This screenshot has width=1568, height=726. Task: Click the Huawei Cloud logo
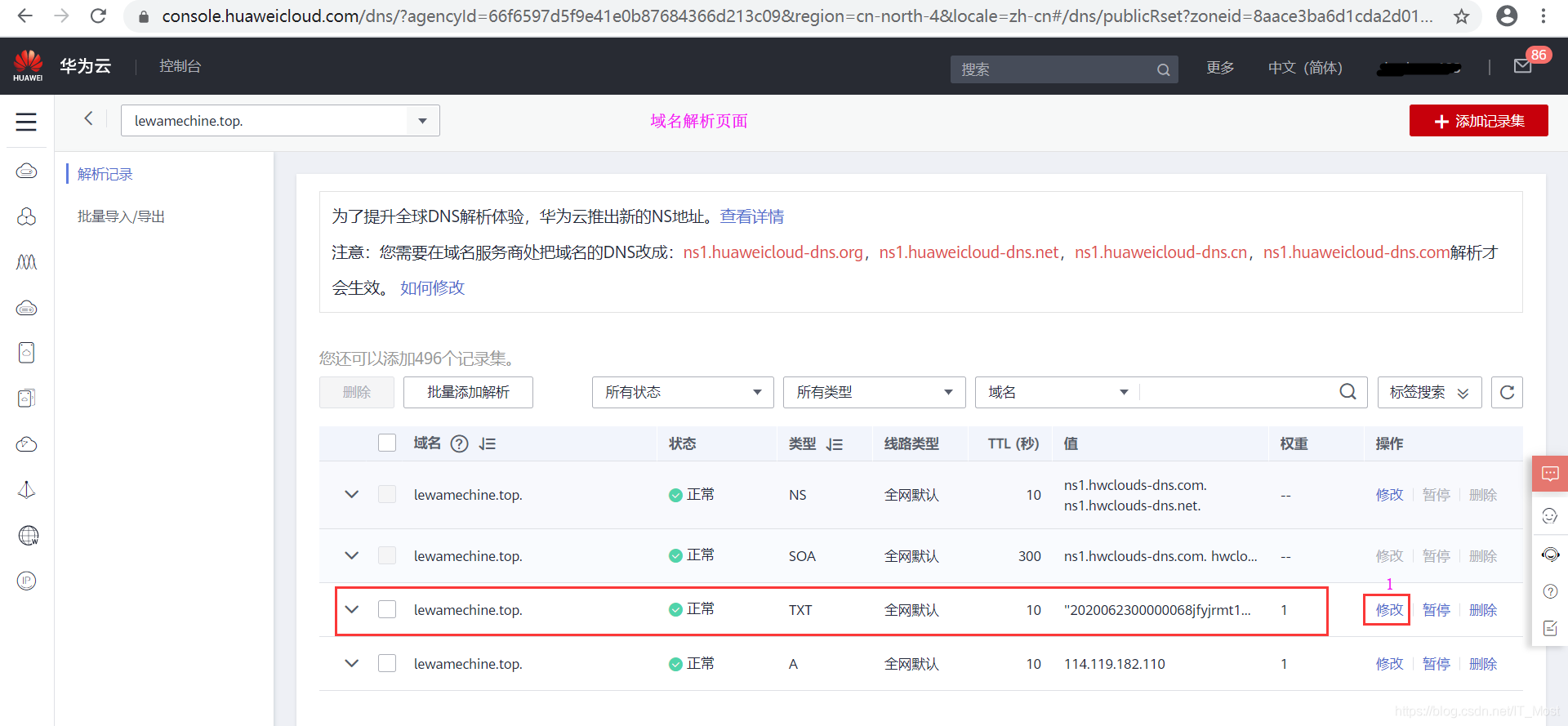coord(28,65)
